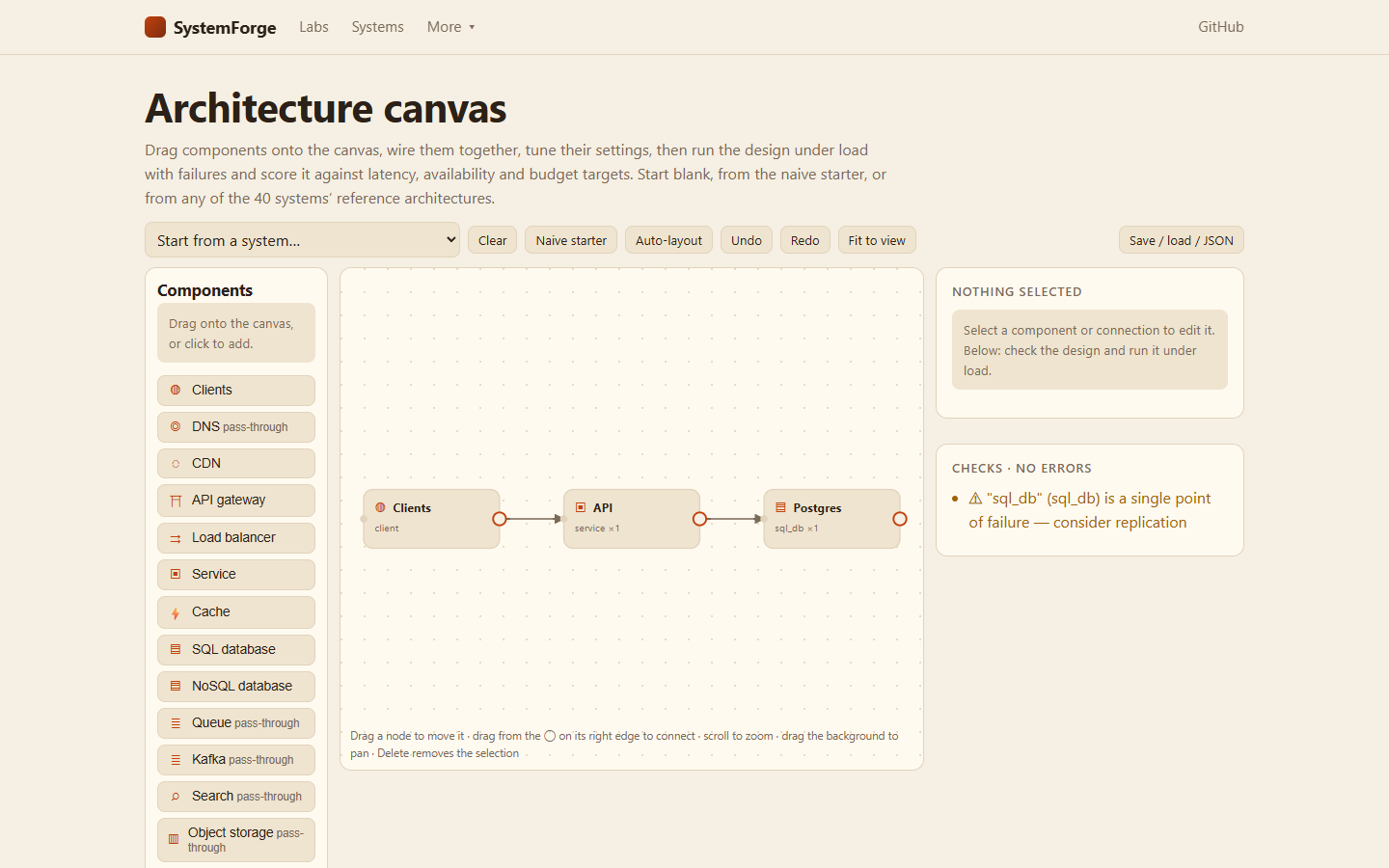Click the service icon on API canvas node
Viewport: 1389px width, 868px height.
click(x=581, y=507)
